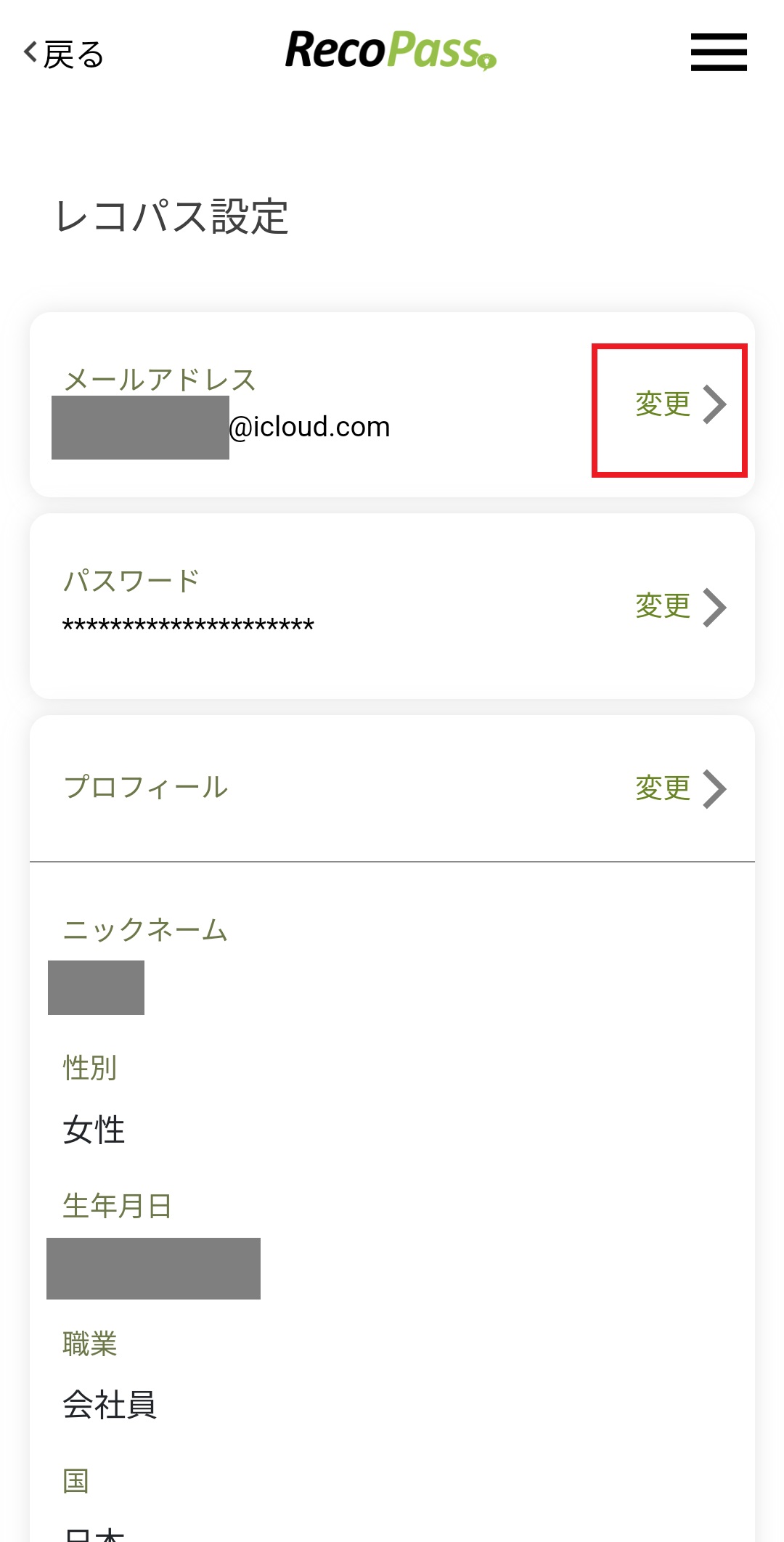Click the ニックネーム field label
The width and height of the screenshot is (784, 1542).
145,930
